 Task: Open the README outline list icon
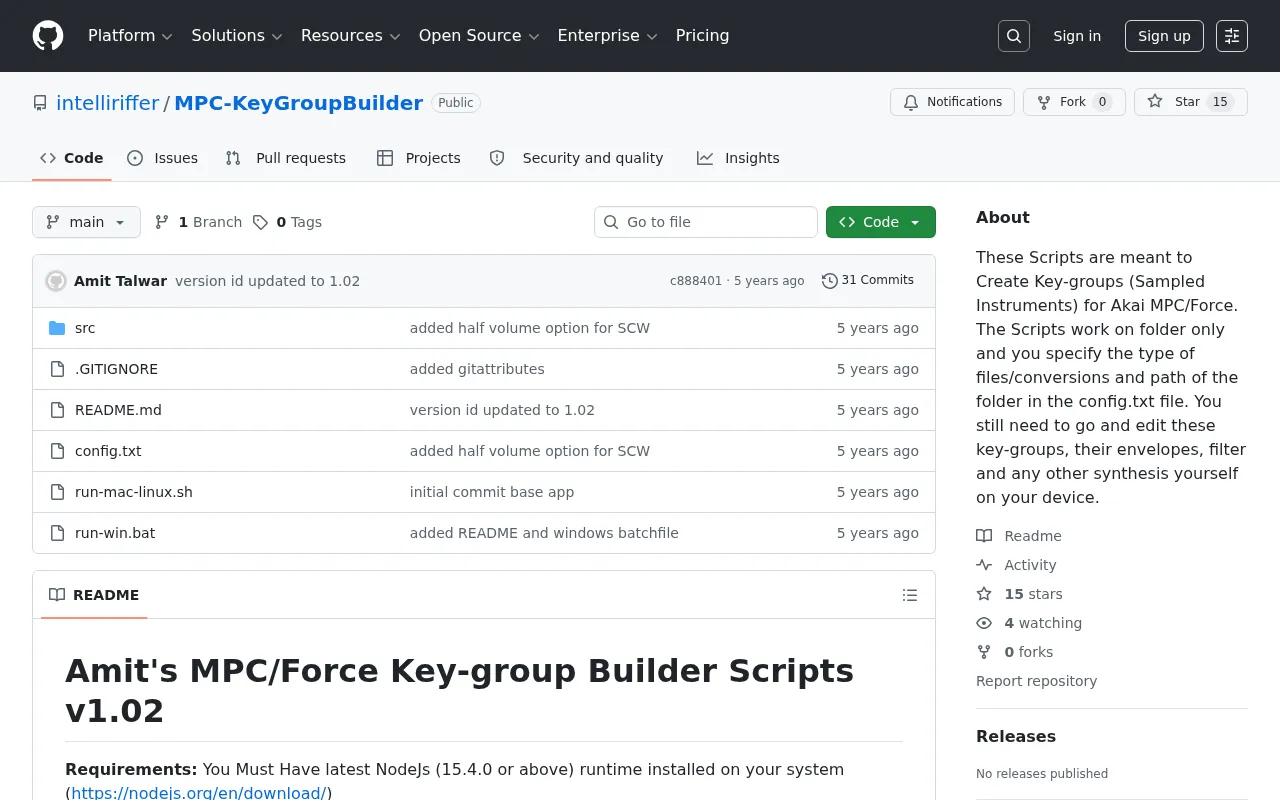[x=910, y=595]
